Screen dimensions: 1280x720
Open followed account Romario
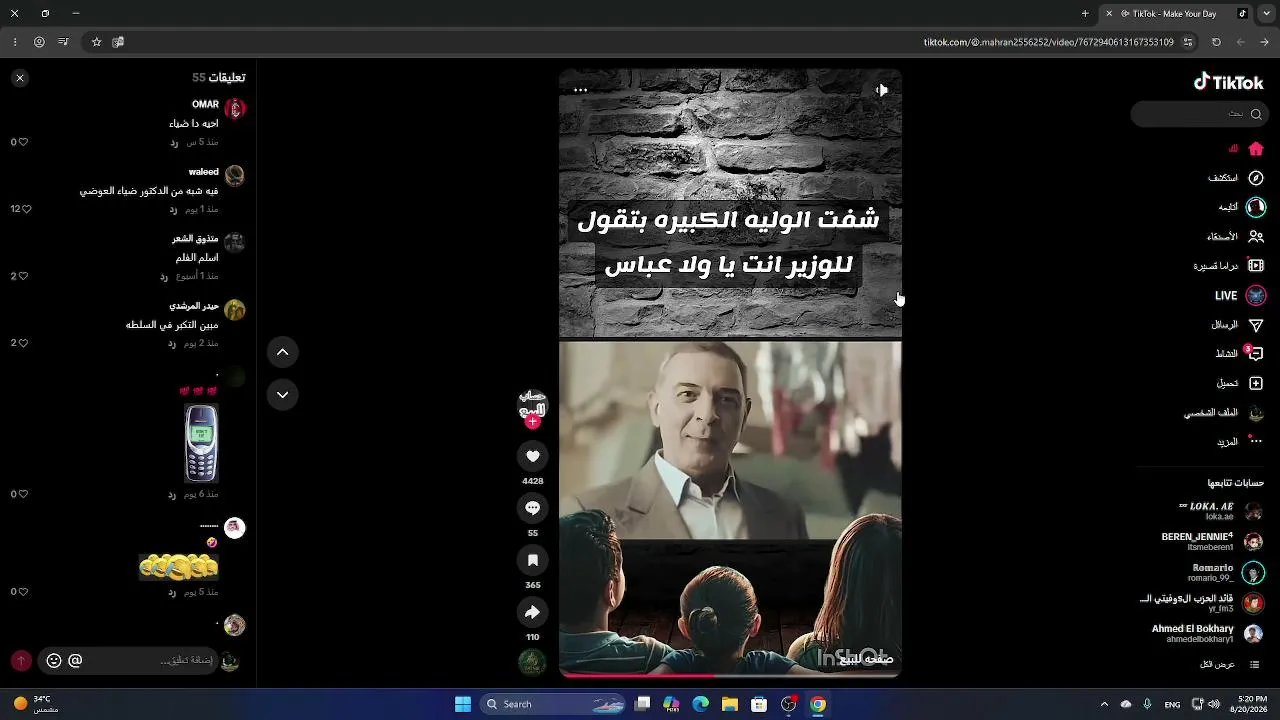pos(1226,573)
